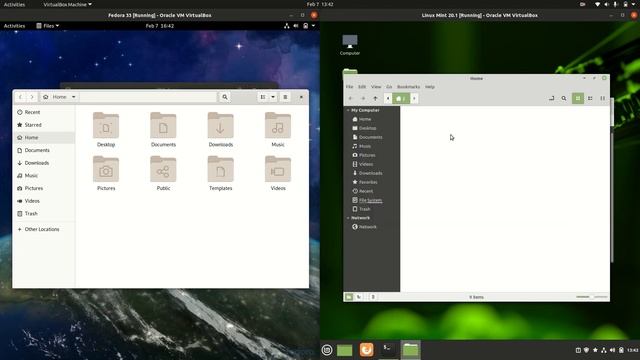Open Edit menu in Mint Nemo
Viewport: 640px width, 360px height.
coord(362,87)
